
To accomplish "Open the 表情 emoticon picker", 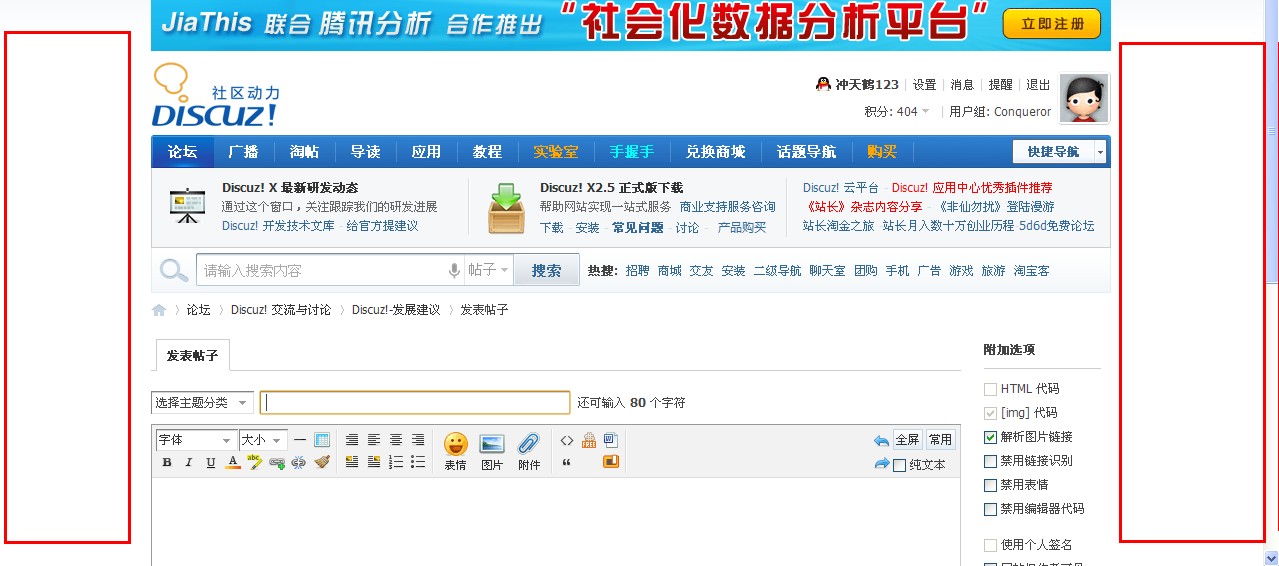I will point(455,452).
